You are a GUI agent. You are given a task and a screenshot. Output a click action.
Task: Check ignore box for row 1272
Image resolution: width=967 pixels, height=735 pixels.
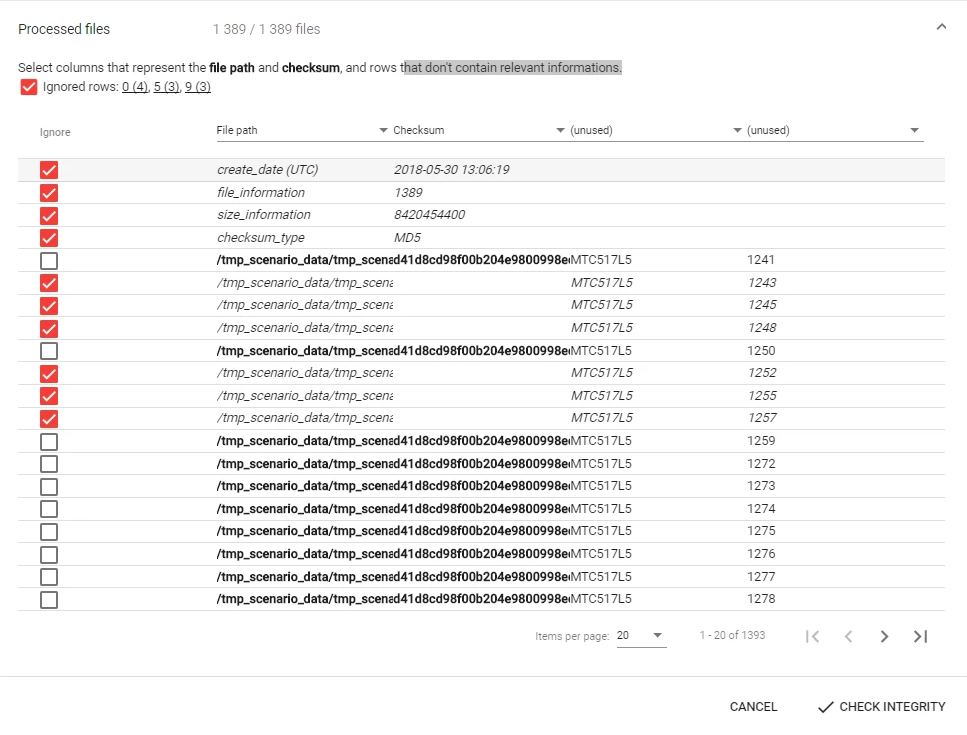click(x=49, y=464)
